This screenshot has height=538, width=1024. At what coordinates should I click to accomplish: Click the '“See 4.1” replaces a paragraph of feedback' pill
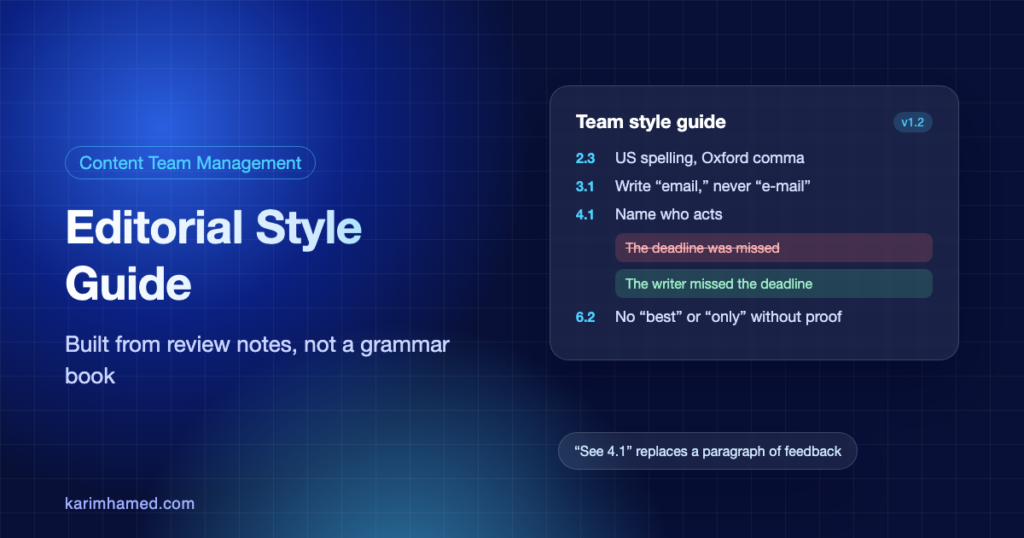click(x=707, y=451)
